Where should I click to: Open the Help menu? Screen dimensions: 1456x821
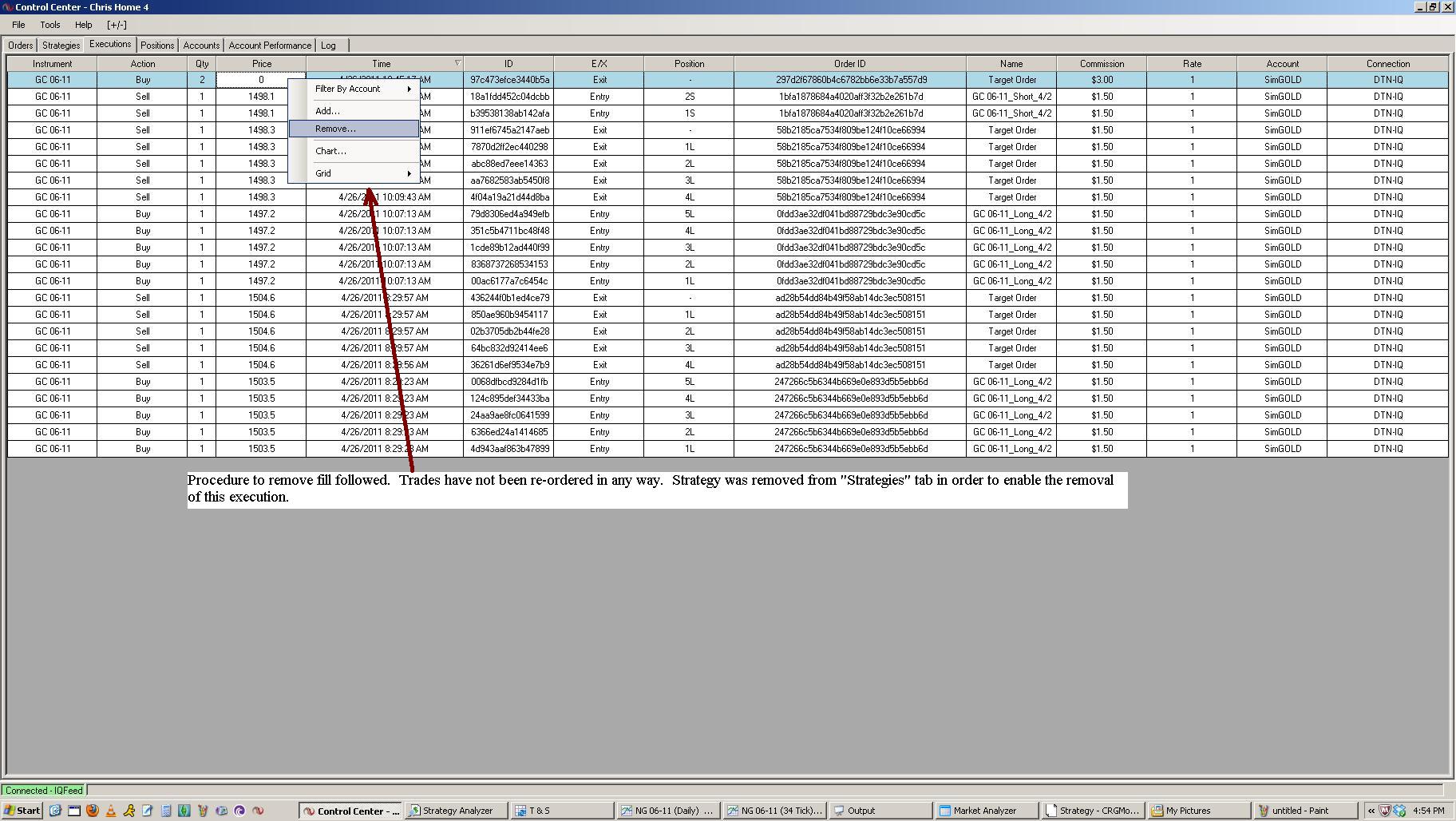click(83, 25)
